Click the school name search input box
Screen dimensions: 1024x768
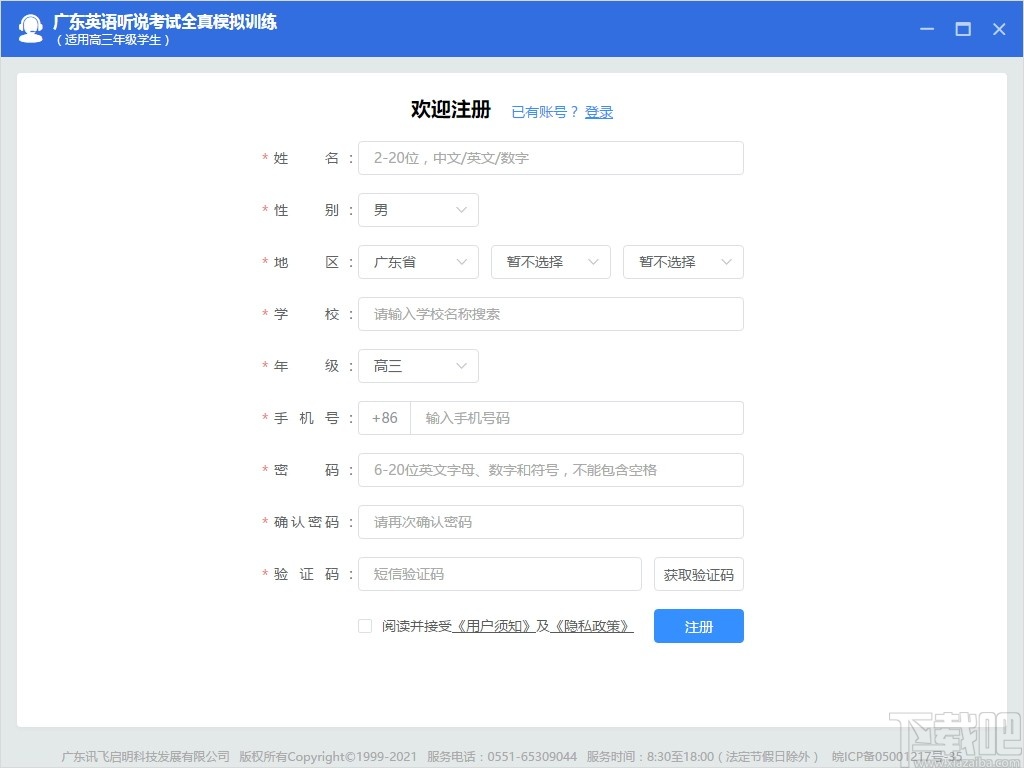[x=551, y=314]
